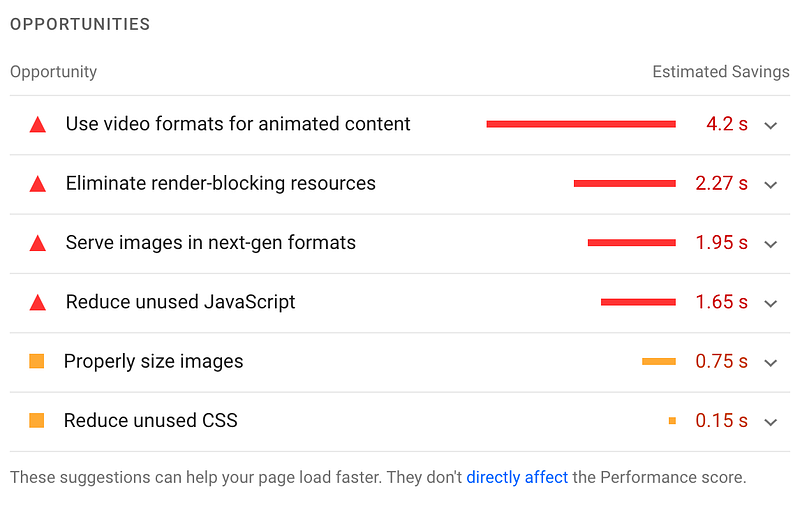
Task: Expand Reduce unused CSS chevron
Action: click(x=770, y=421)
